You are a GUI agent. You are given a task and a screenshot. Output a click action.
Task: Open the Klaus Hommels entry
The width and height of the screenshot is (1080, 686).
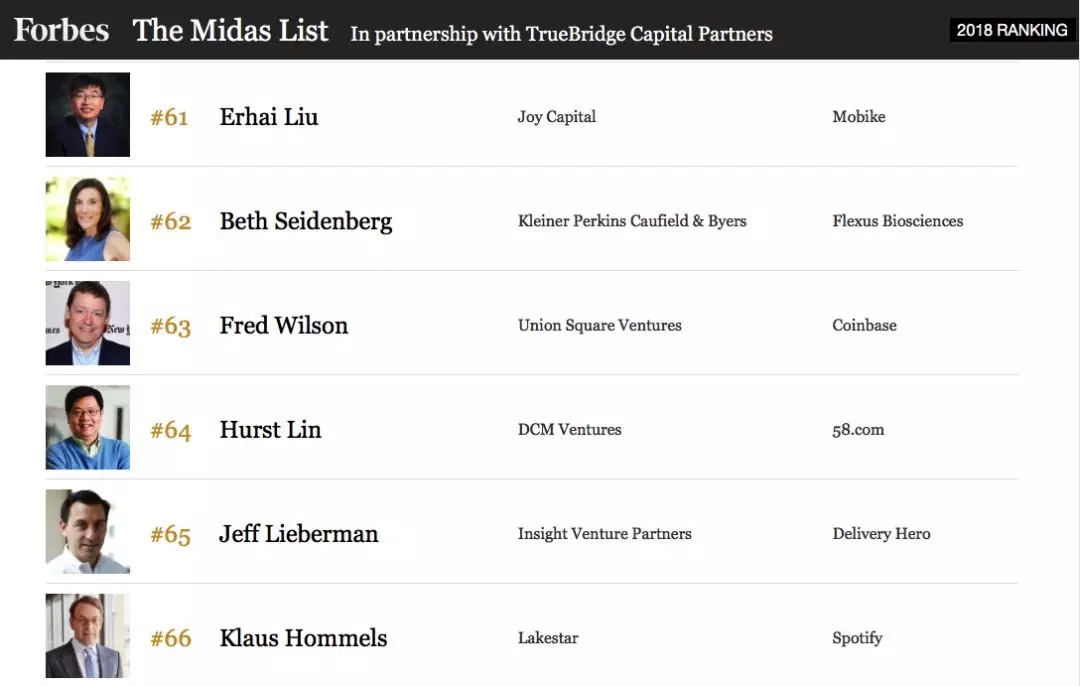coord(303,638)
